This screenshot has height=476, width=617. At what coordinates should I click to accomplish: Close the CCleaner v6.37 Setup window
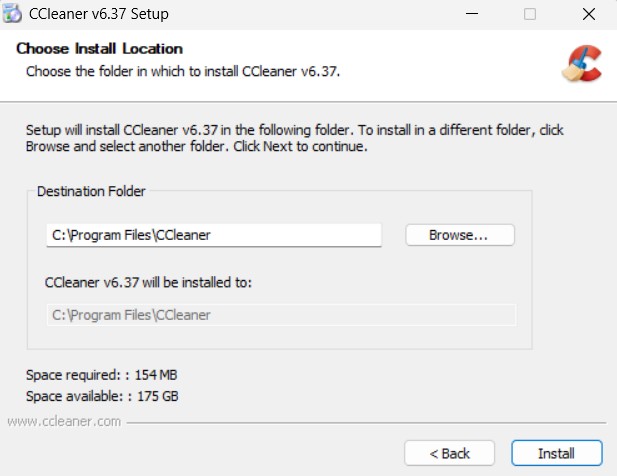(589, 14)
